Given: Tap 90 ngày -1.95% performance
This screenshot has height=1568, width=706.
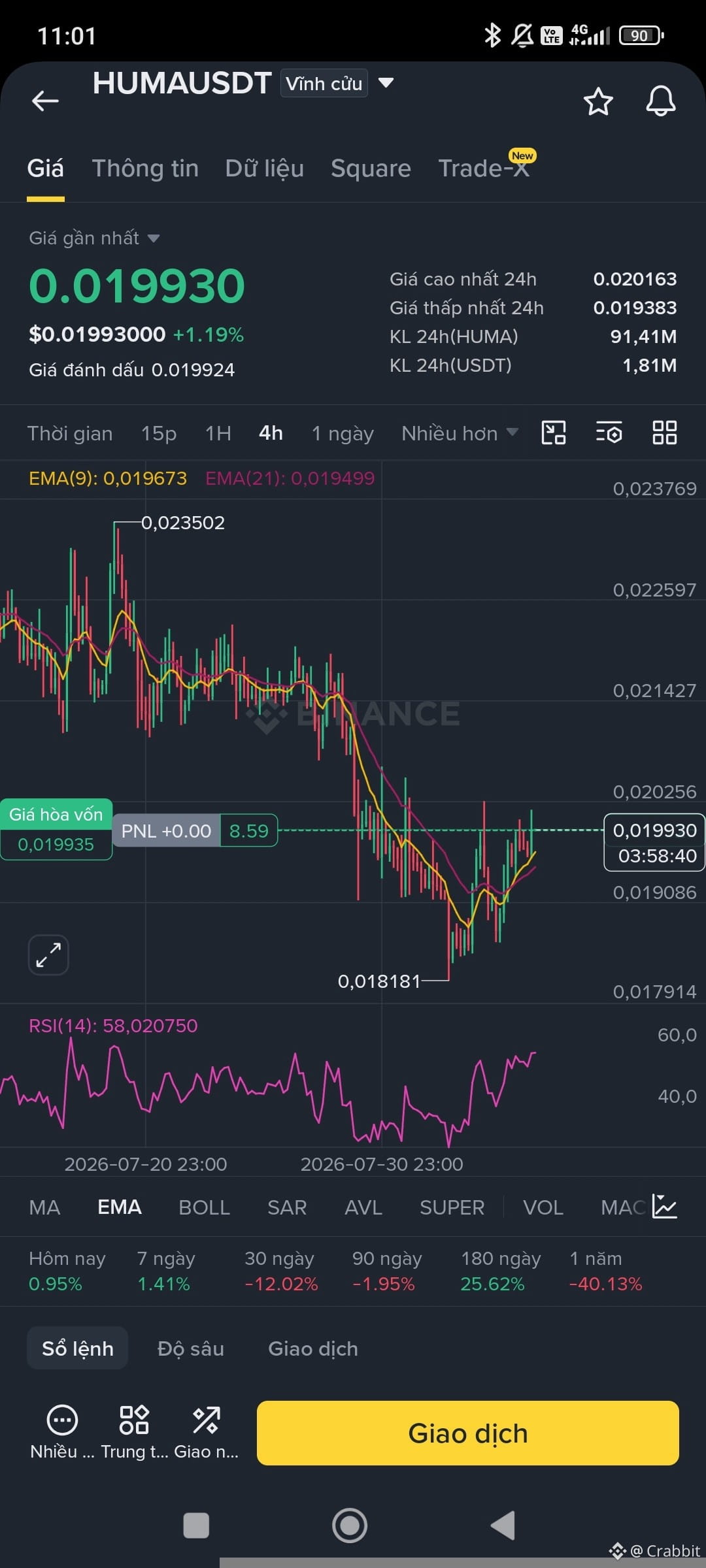Looking at the screenshot, I should (x=387, y=1271).
